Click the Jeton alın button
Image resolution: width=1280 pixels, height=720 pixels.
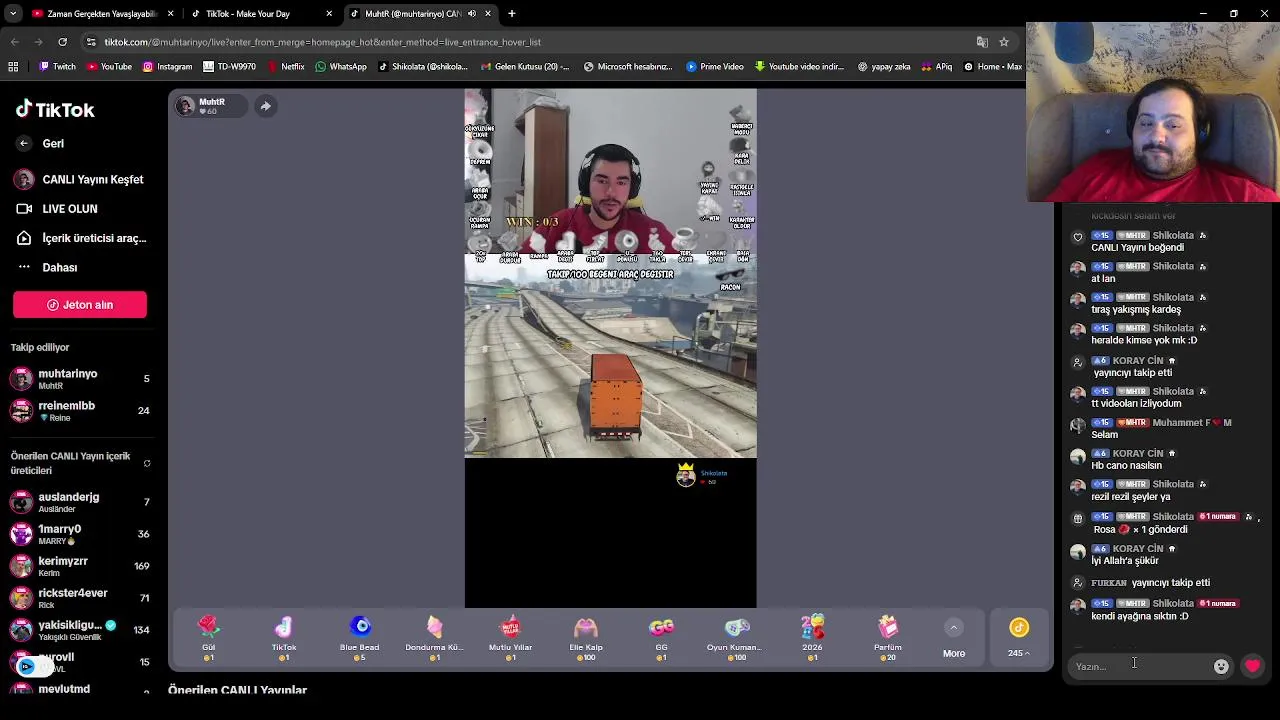click(x=80, y=305)
